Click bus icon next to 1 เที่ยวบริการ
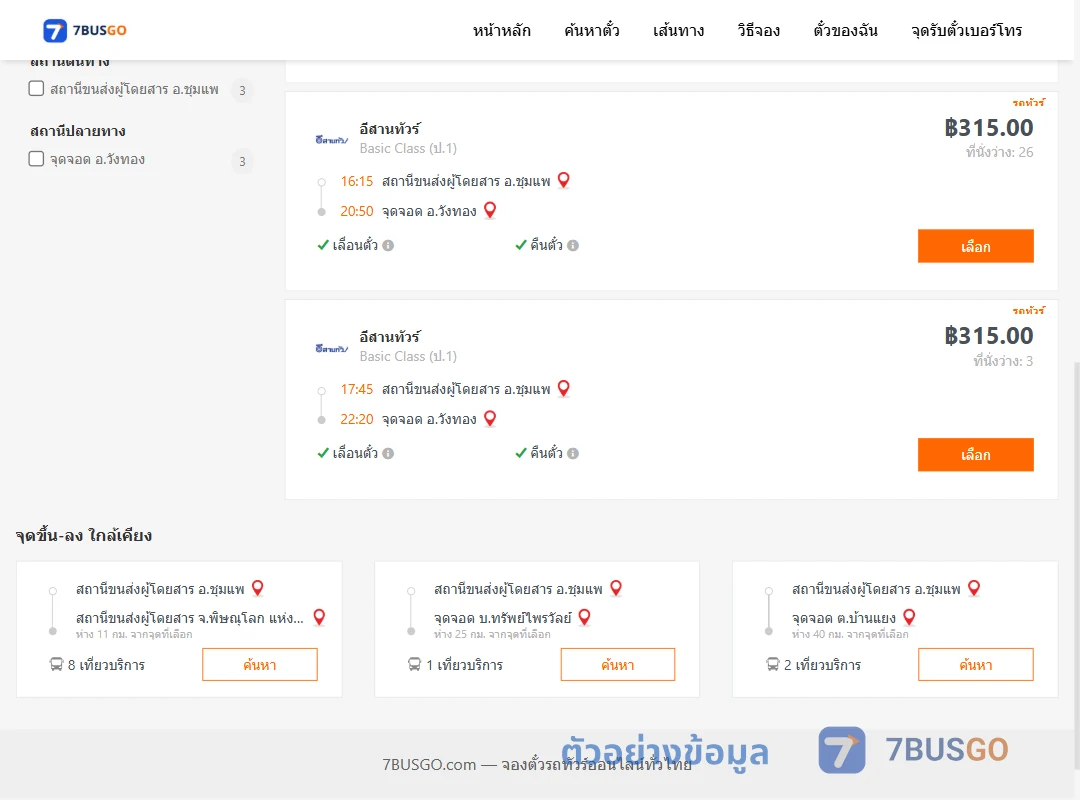The image size is (1080, 800). pos(414,664)
